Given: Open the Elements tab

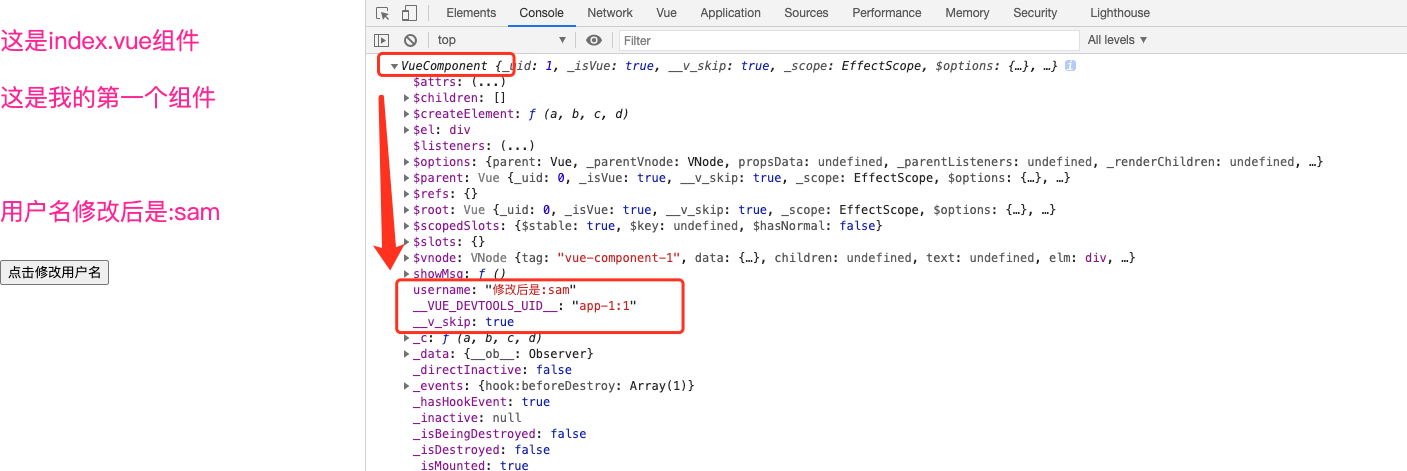Looking at the screenshot, I should pos(471,13).
